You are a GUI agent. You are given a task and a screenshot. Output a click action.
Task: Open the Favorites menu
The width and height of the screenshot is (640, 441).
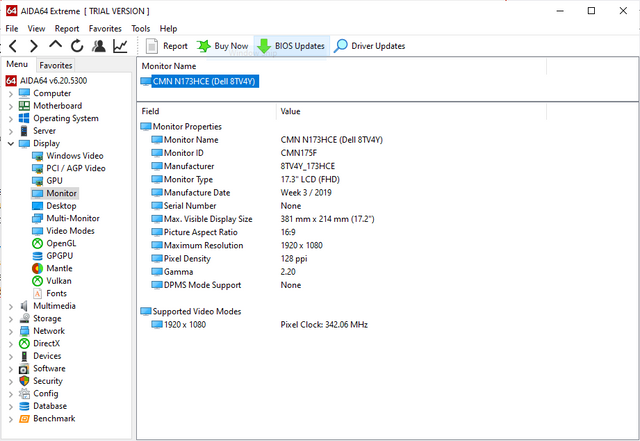(105, 29)
